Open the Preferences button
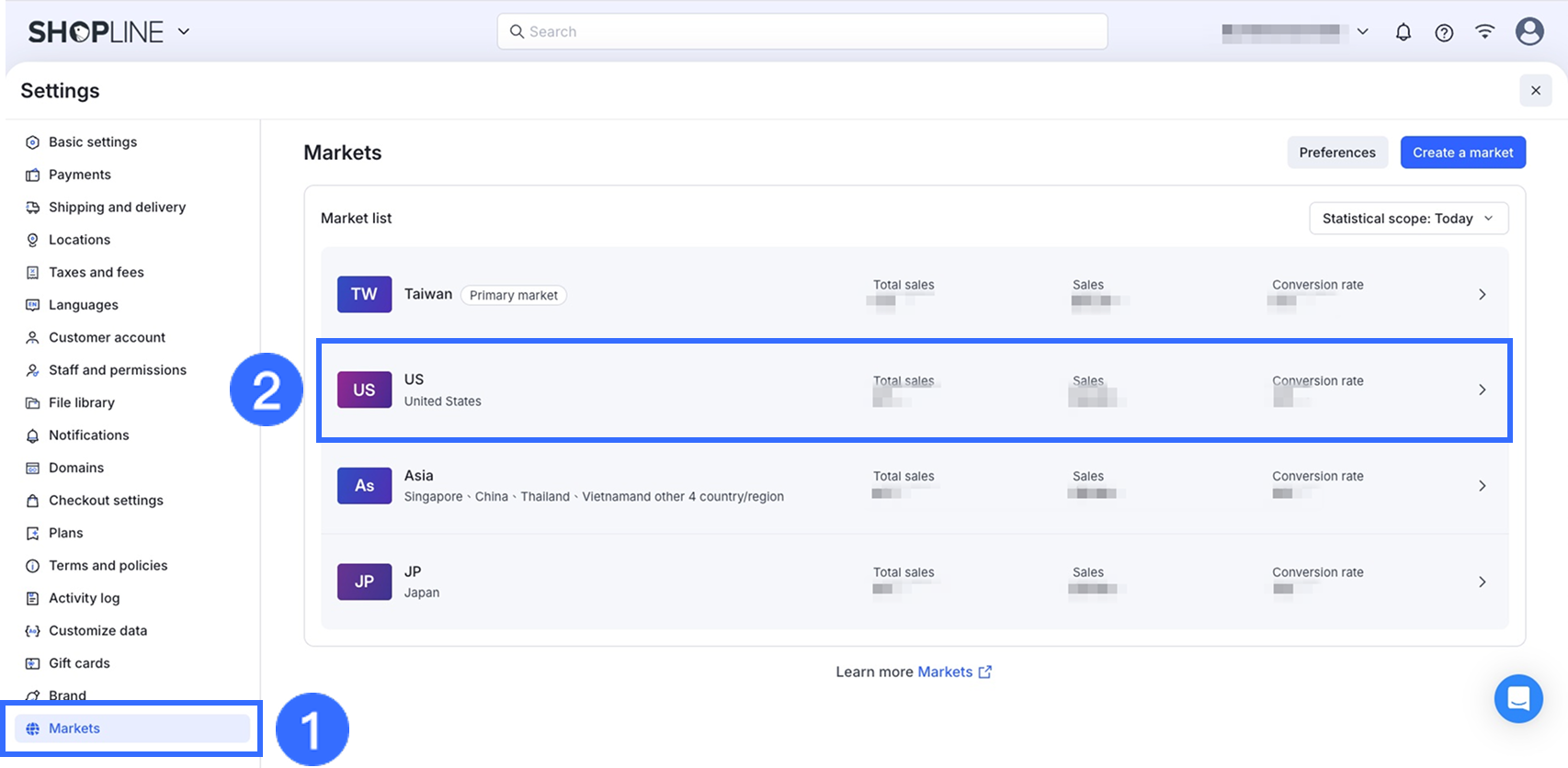Image resolution: width=1568 pixels, height=768 pixels. click(1337, 152)
